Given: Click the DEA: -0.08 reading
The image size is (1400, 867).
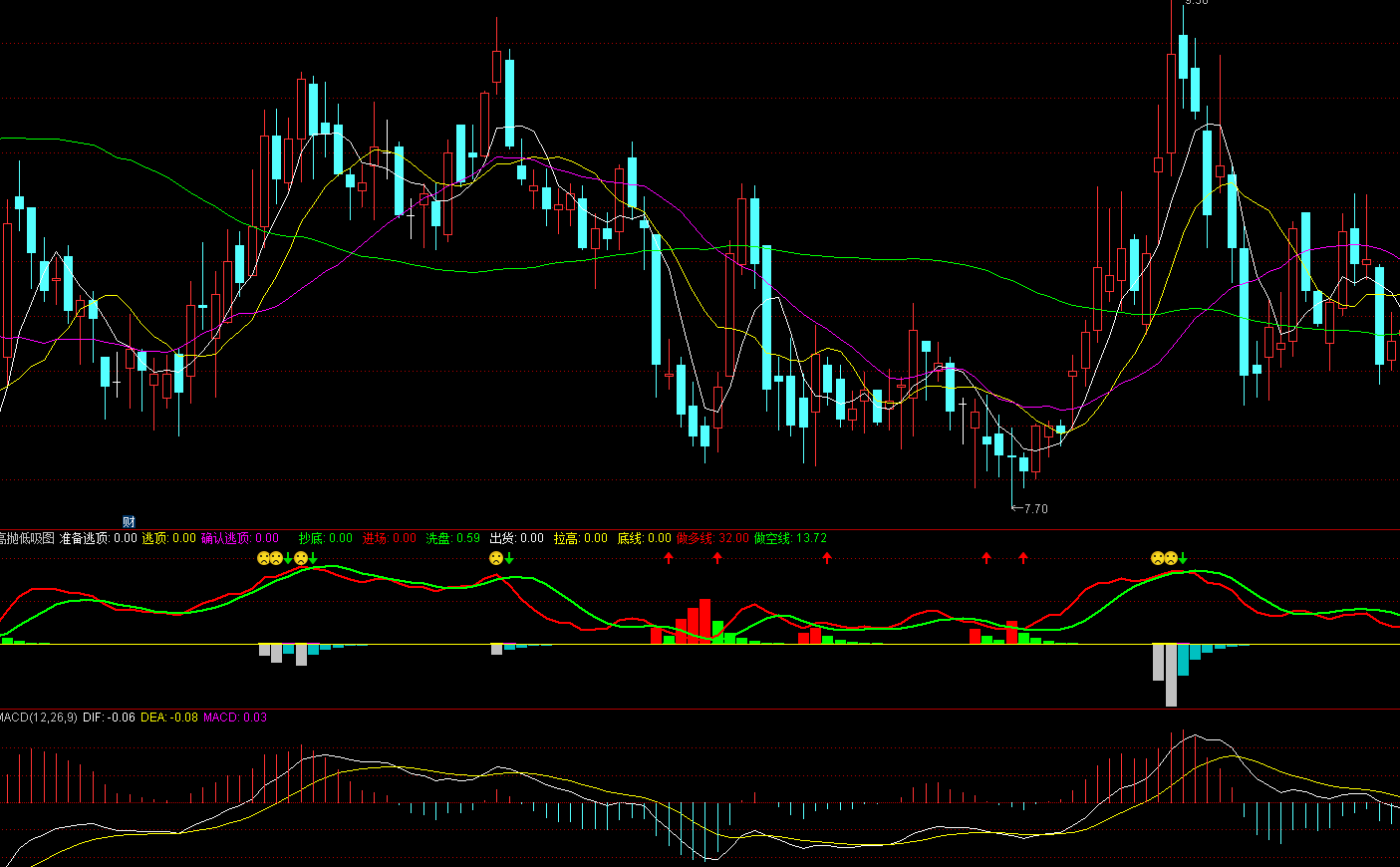Looking at the screenshot, I should (x=169, y=718).
